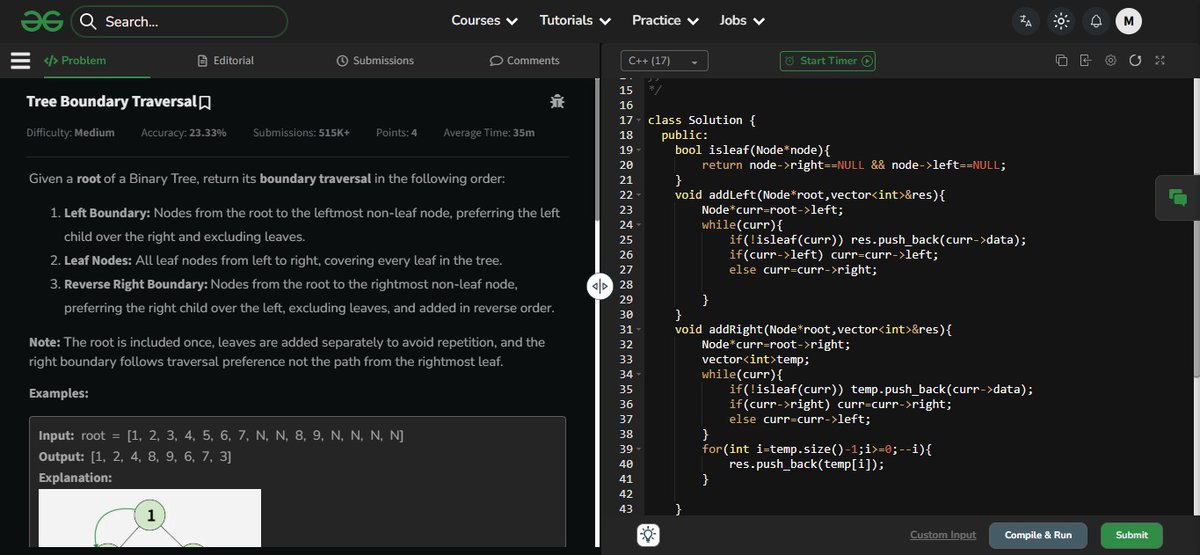Screen dimensions: 1200x555
Task: Open the language translate icon
Action: coord(1025,21)
